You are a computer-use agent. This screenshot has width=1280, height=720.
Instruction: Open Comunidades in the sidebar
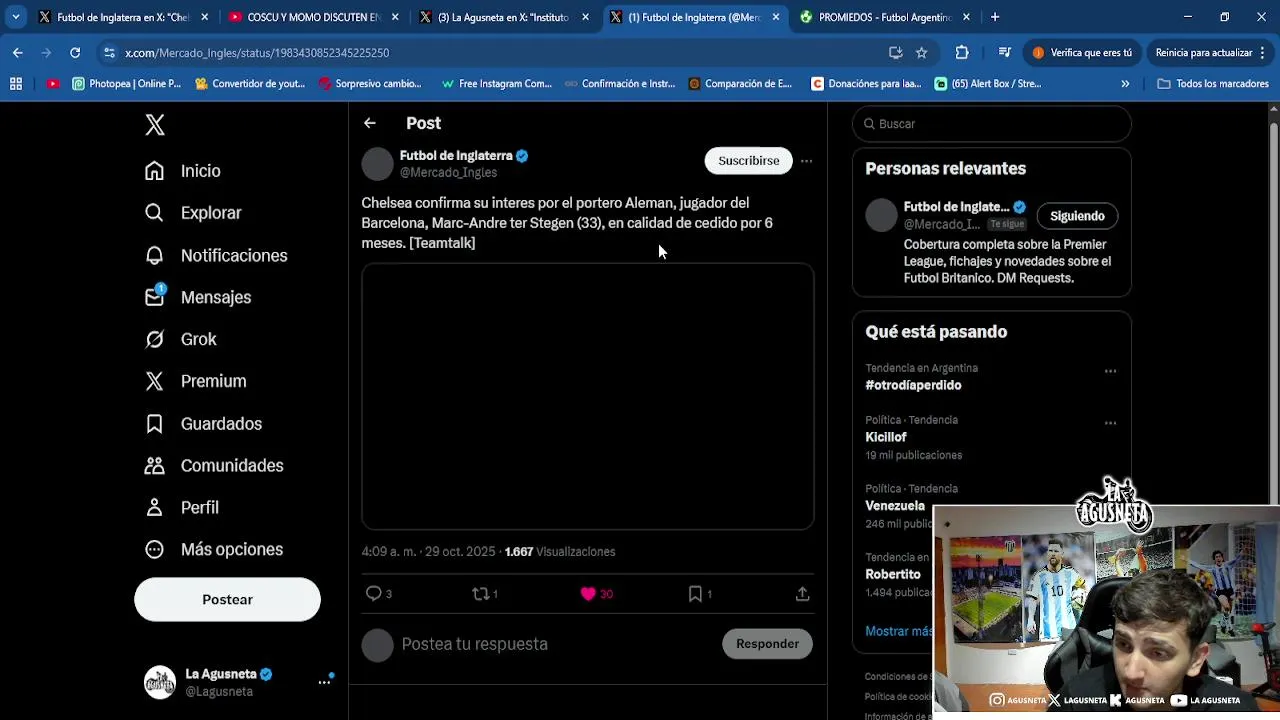point(213,466)
